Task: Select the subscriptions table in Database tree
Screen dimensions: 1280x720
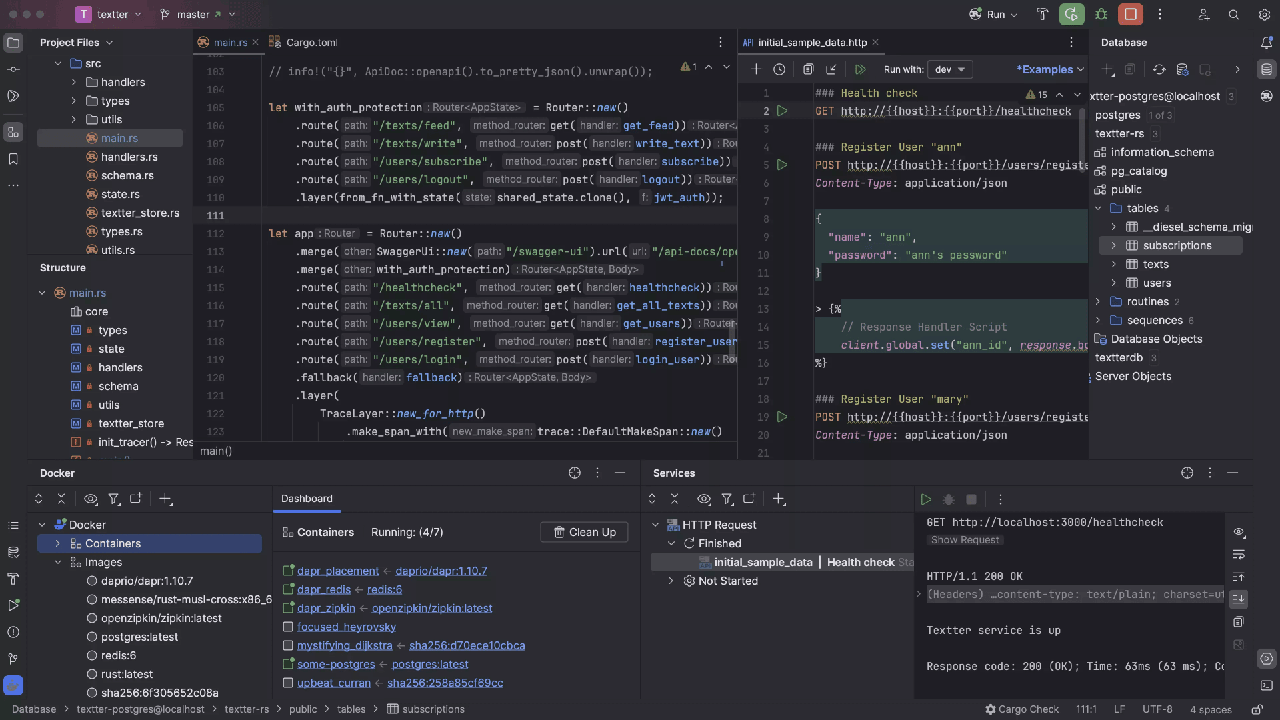Action: point(1177,245)
